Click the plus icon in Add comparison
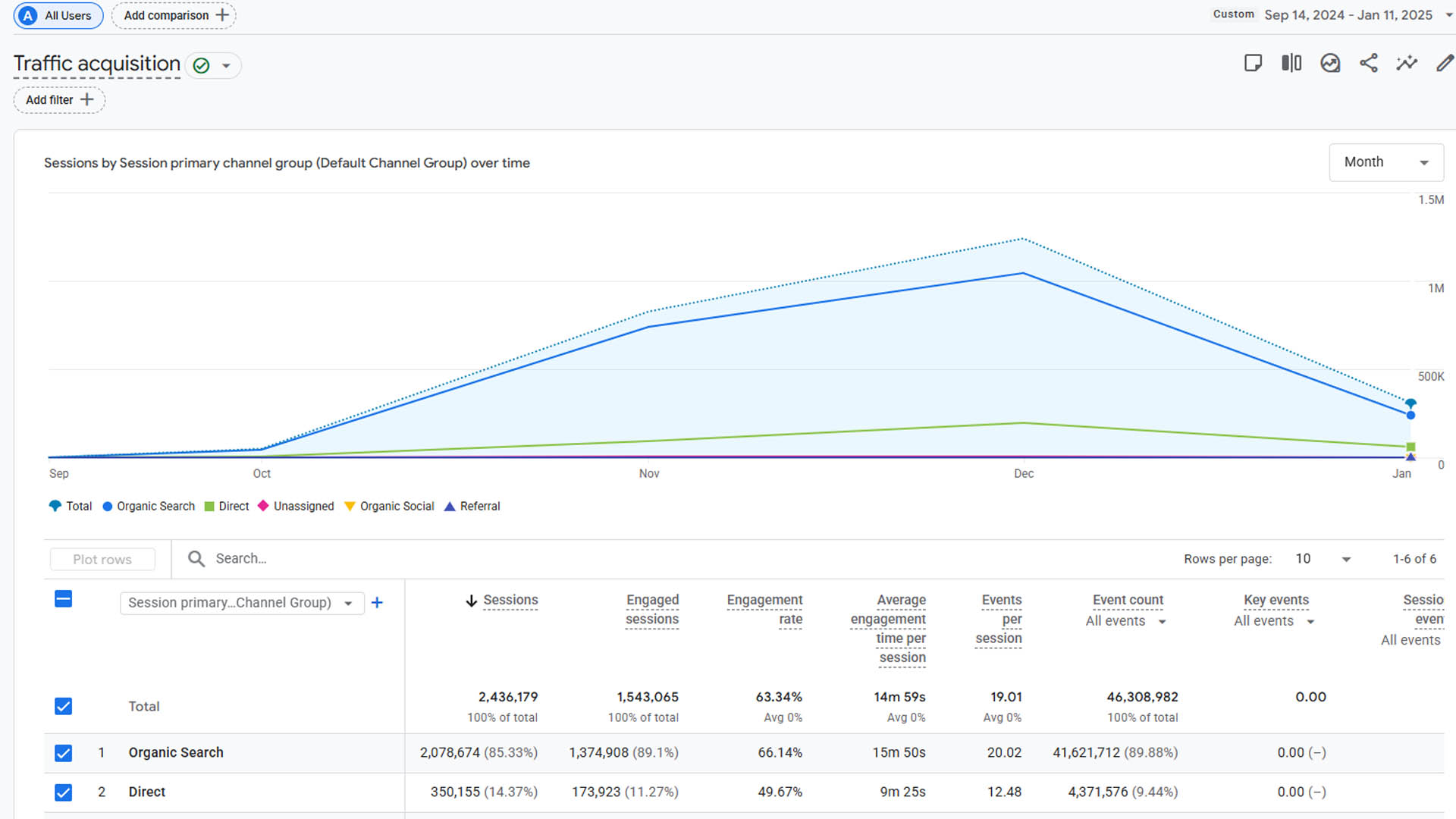Screen dimensions: 1456x819 [222, 15]
